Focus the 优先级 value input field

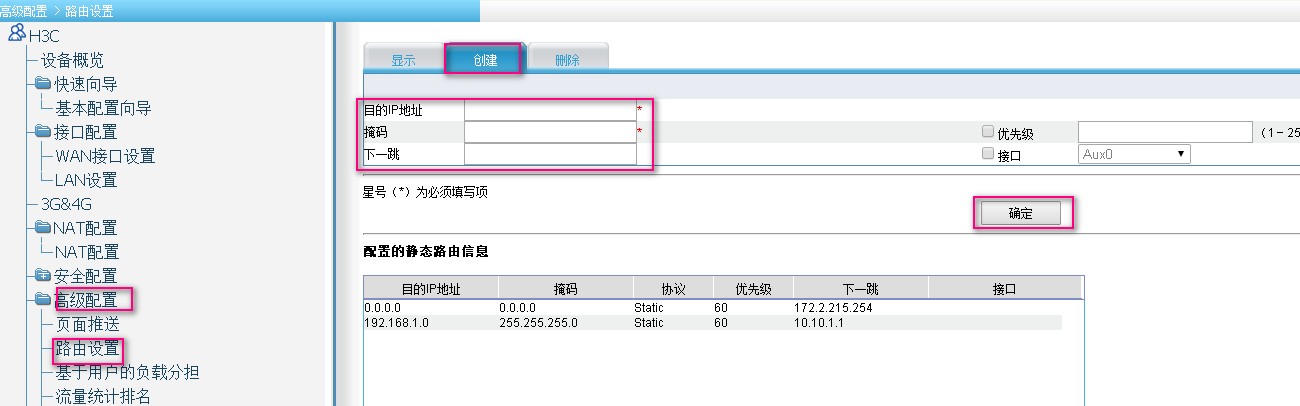point(1165,132)
